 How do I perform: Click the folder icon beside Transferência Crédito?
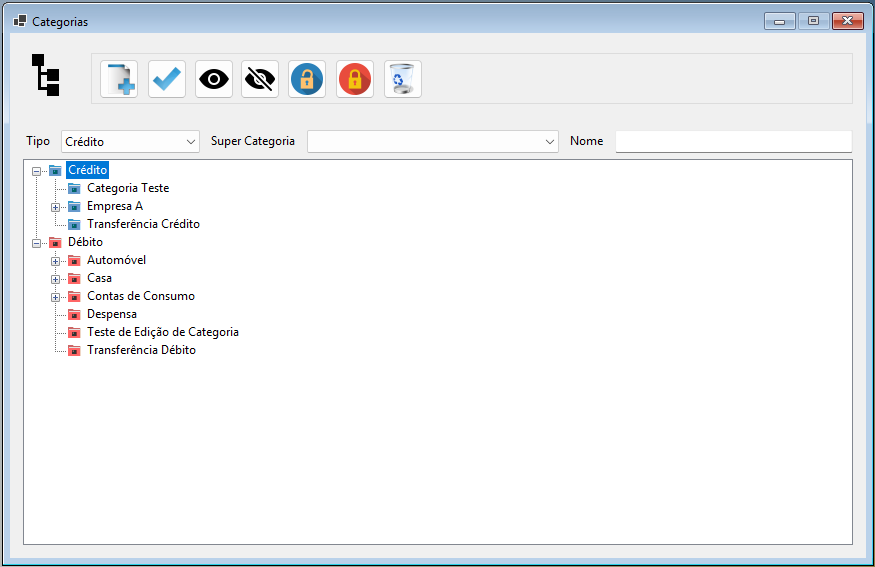74,225
